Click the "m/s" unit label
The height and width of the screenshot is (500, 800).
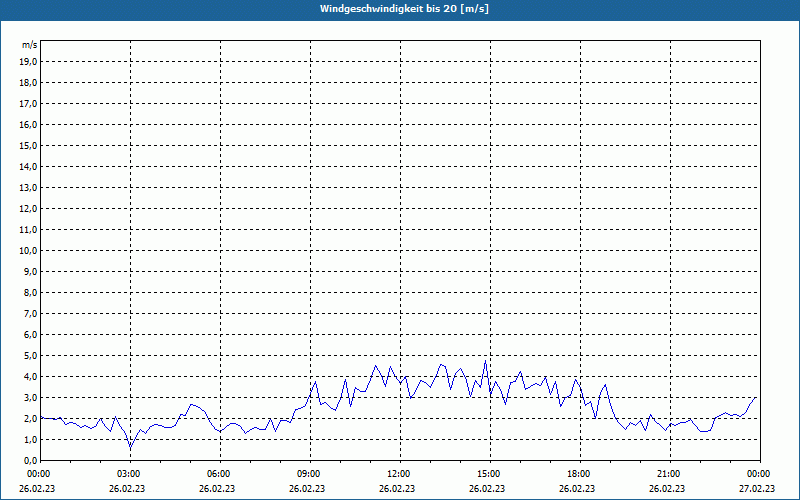[x=30, y=45]
